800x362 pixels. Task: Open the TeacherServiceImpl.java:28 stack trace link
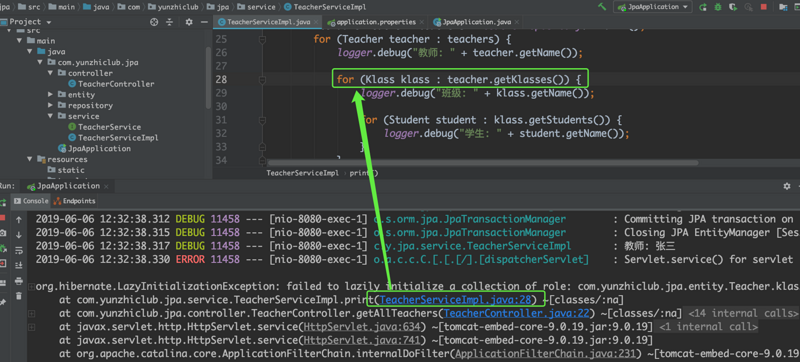[456, 299]
